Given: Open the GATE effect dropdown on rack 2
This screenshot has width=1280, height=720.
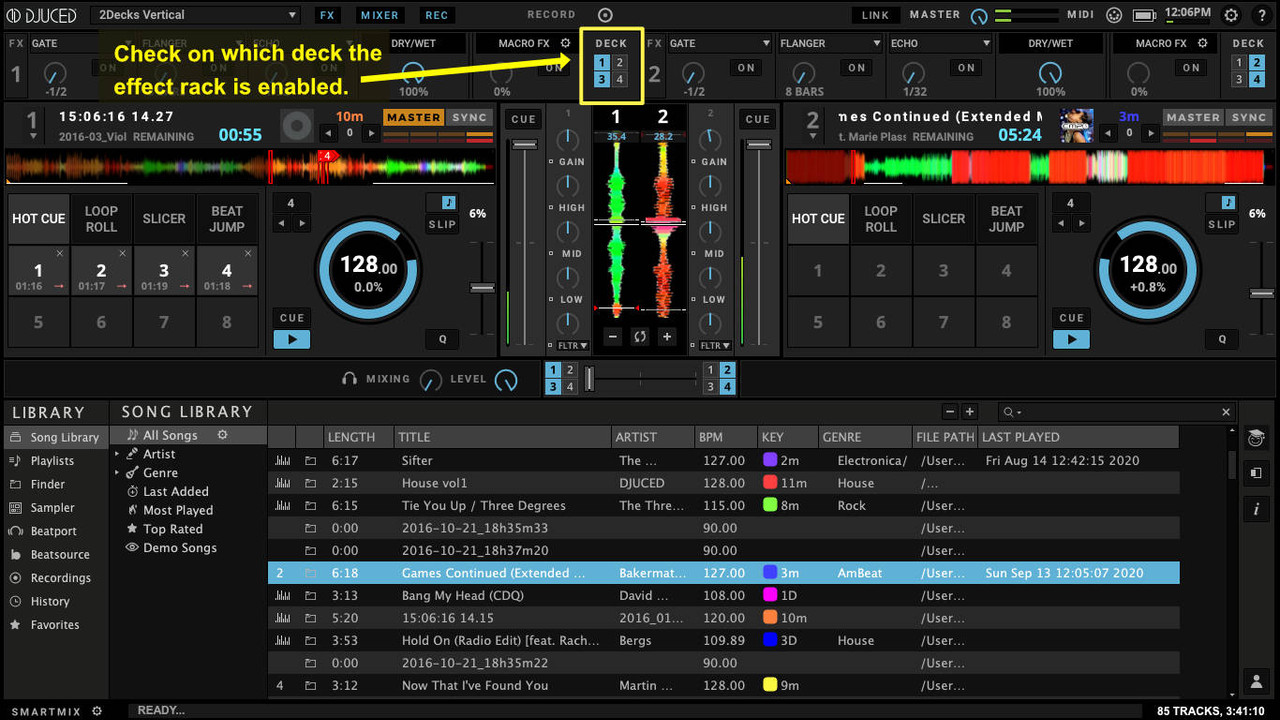Looking at the screenshot, I should 720,44.
